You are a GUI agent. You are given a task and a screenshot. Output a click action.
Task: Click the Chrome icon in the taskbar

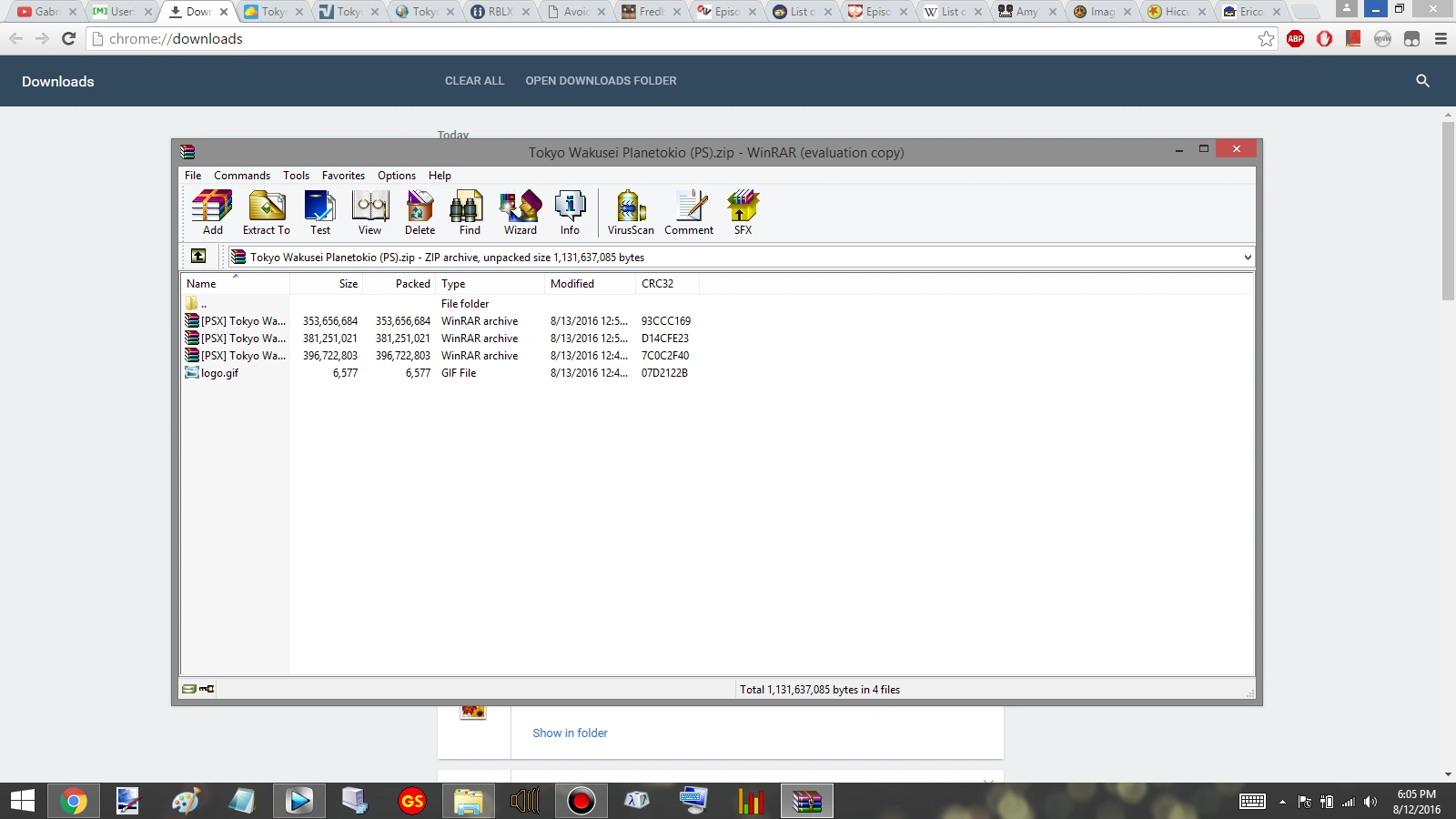click(74, 801)
